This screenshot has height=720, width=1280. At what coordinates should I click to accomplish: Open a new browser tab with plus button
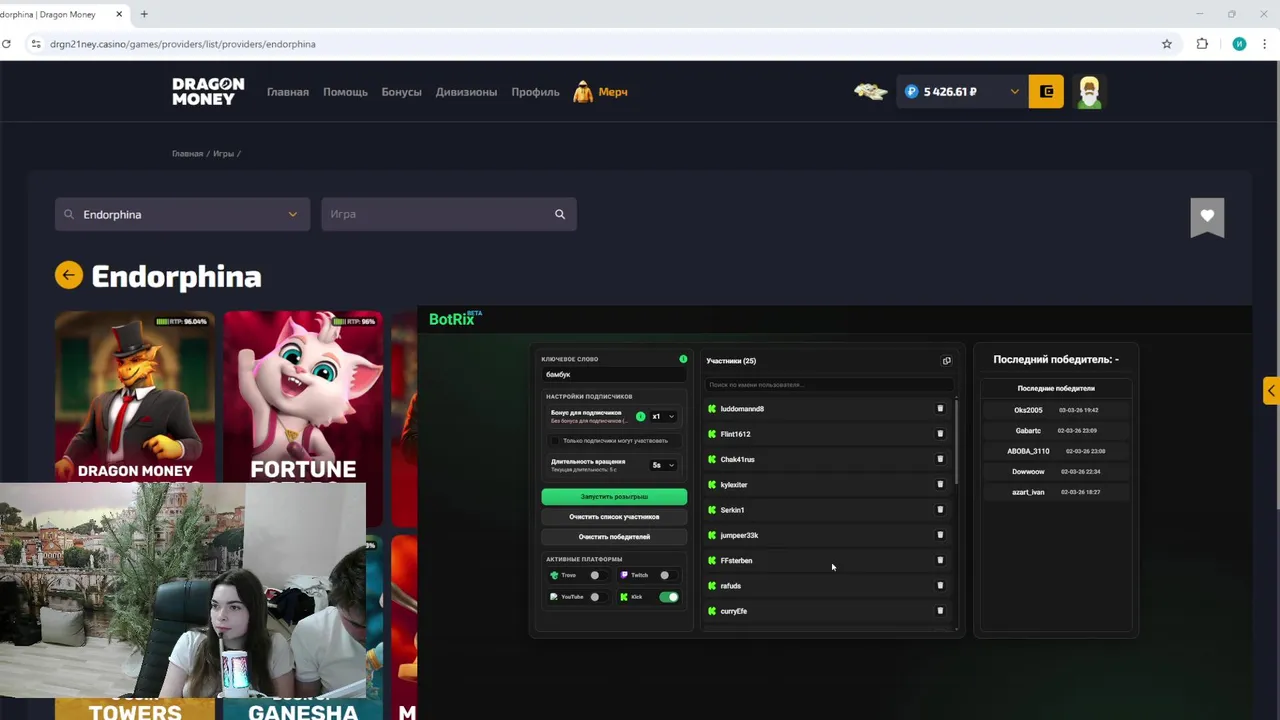click(144, 14)
